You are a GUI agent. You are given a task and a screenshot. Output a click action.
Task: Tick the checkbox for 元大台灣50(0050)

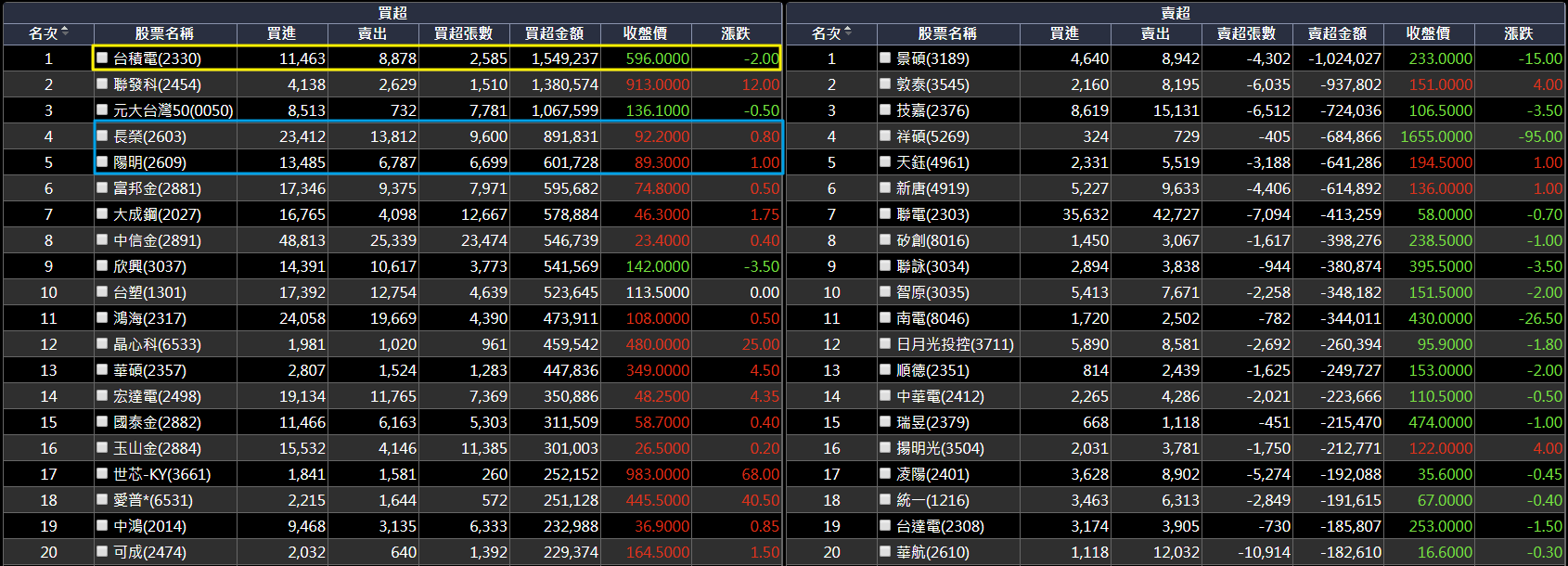102,109
